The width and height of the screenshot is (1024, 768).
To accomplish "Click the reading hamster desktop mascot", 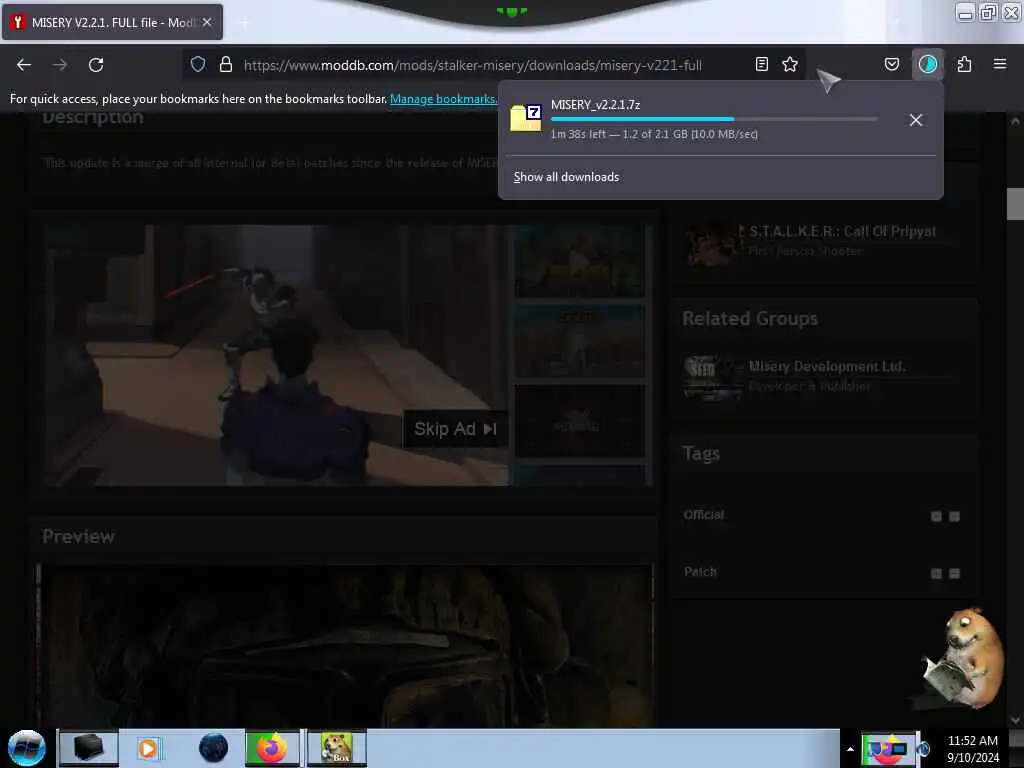I will point(963,658).
